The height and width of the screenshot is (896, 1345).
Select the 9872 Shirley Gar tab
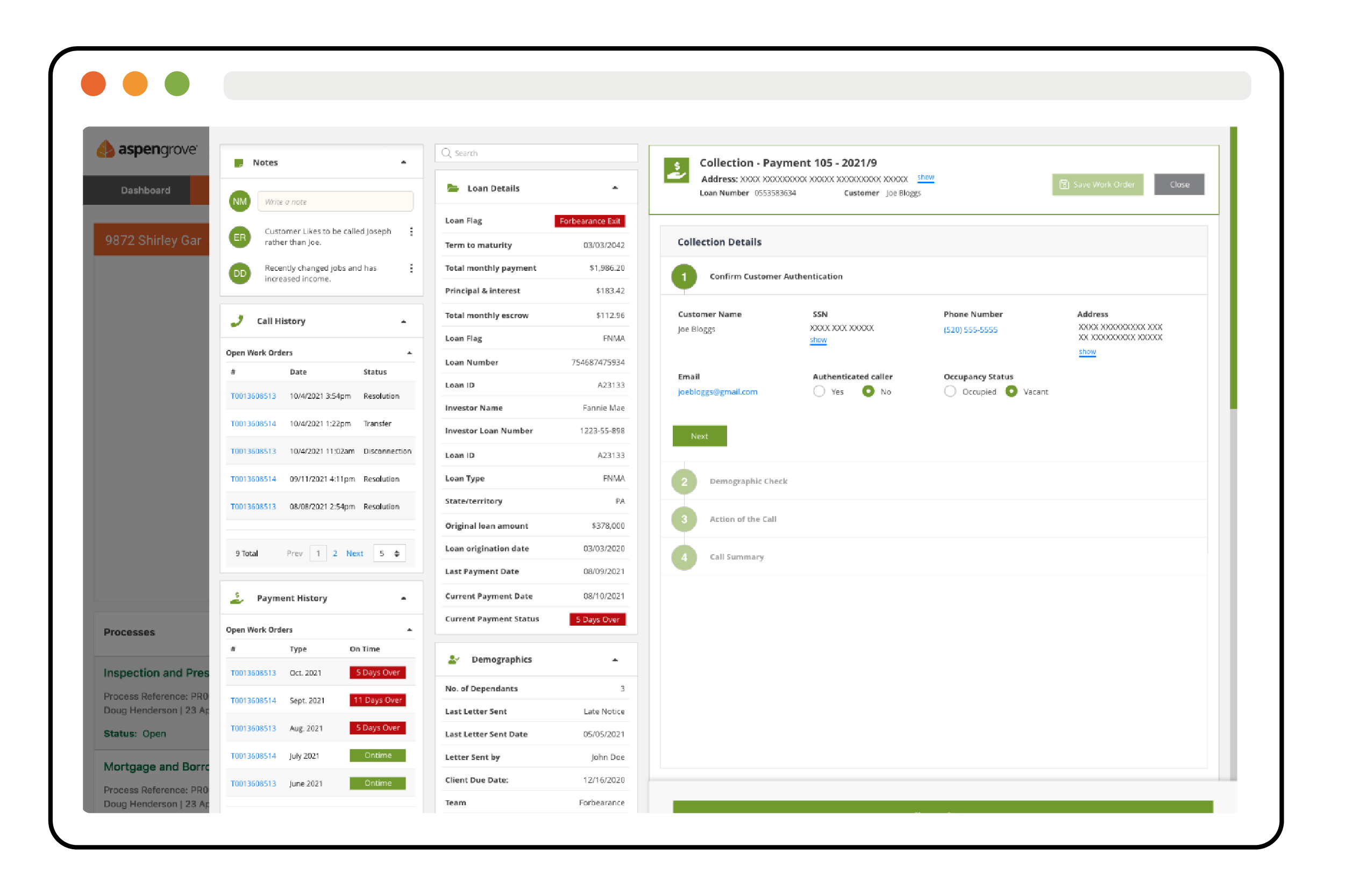[x=152, y=240]
